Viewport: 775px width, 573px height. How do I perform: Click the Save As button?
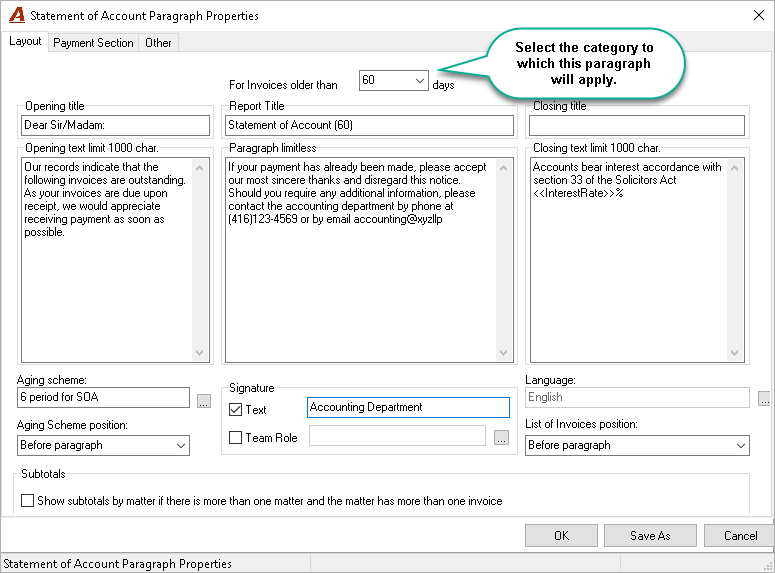click(x=650, y=535)
